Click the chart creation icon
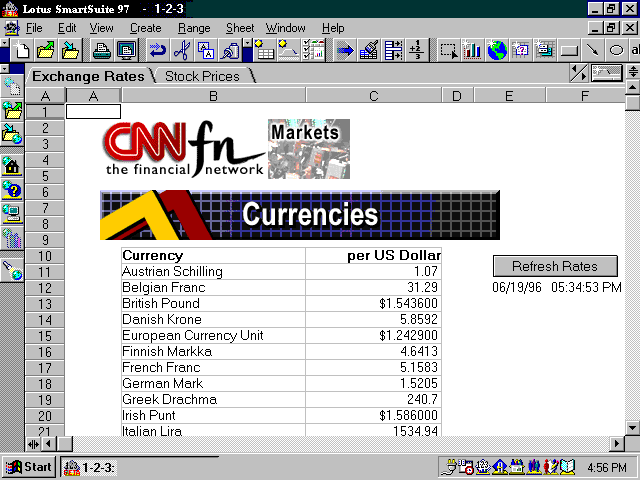The height and width of the screenshot is (480, 640). click(x=471, y=49)
